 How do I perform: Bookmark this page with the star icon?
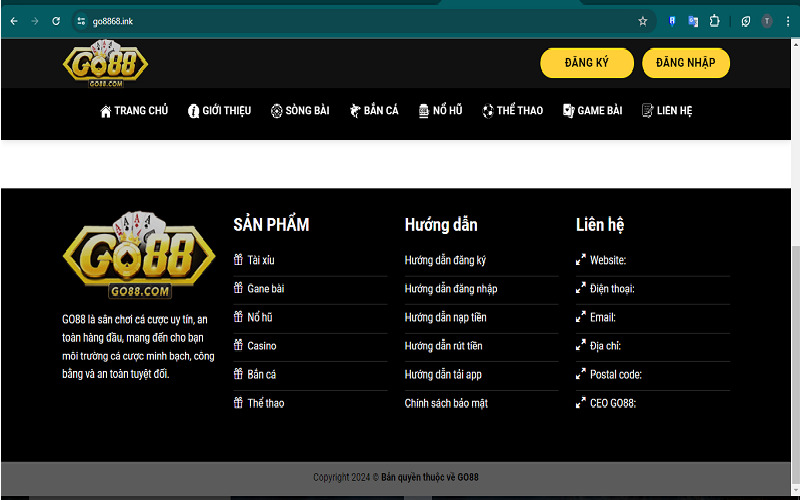[x=642, y=21]
